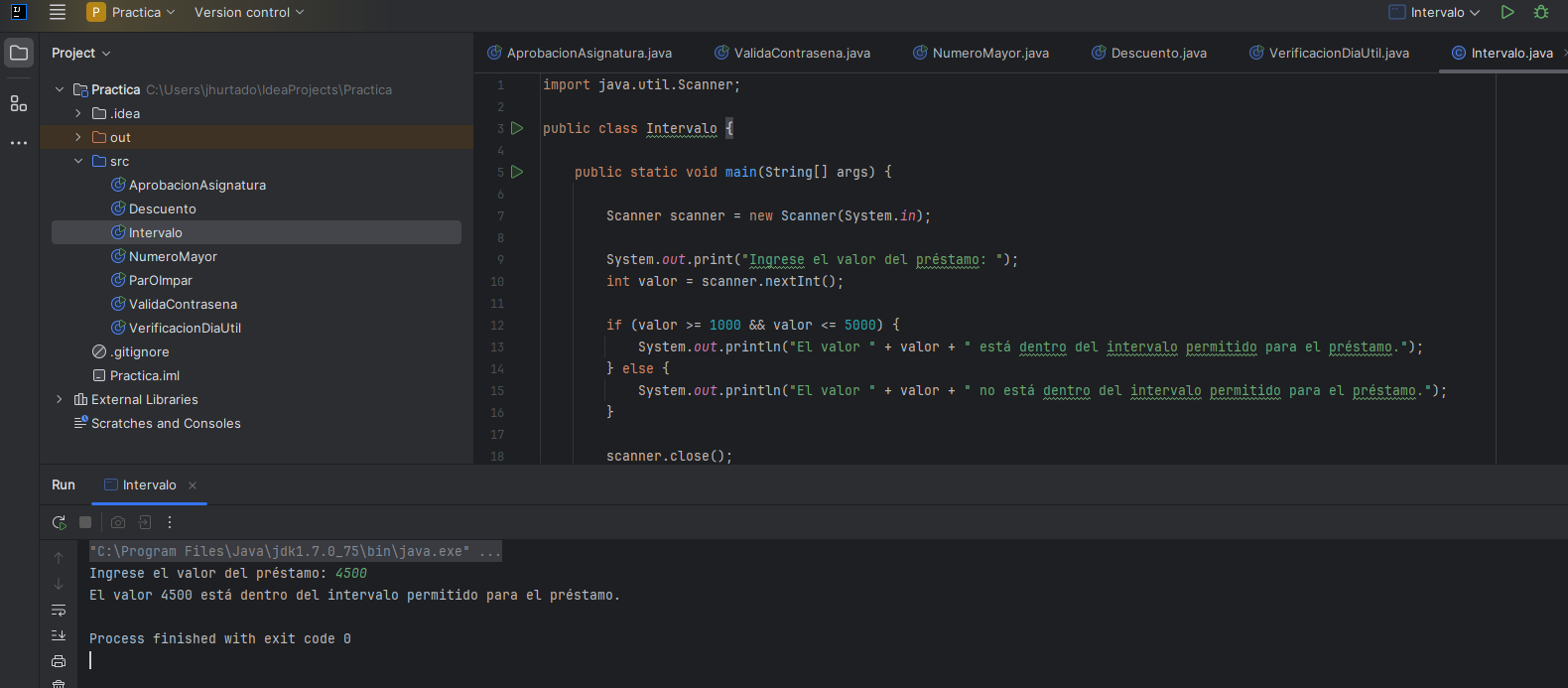This screenshot has height=688, width=1568.
Task: Open more options in Run toolbar
Action: tap(170, 522)
